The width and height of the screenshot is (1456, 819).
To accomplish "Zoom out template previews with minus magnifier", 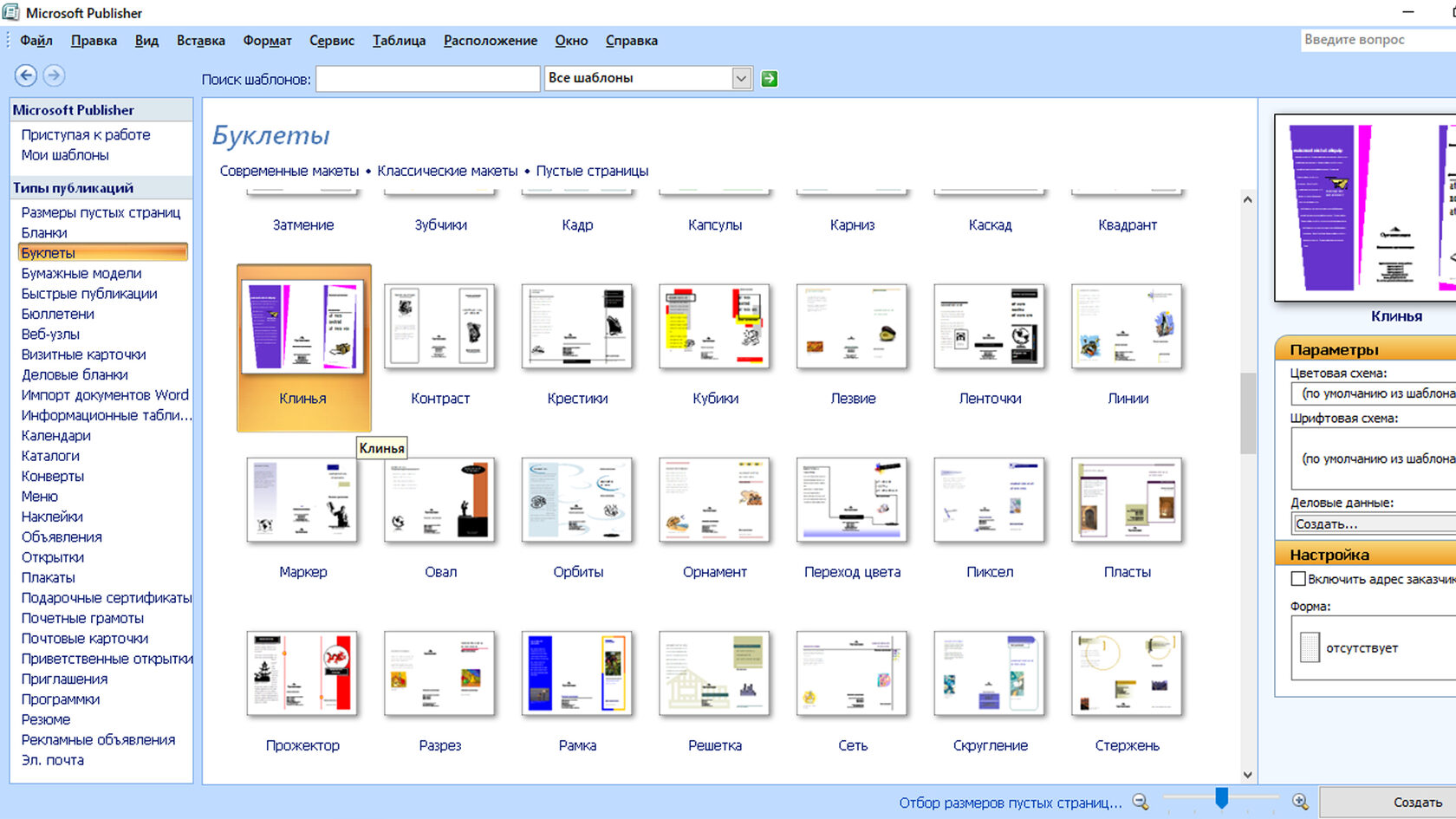I will click(1141, 802).
